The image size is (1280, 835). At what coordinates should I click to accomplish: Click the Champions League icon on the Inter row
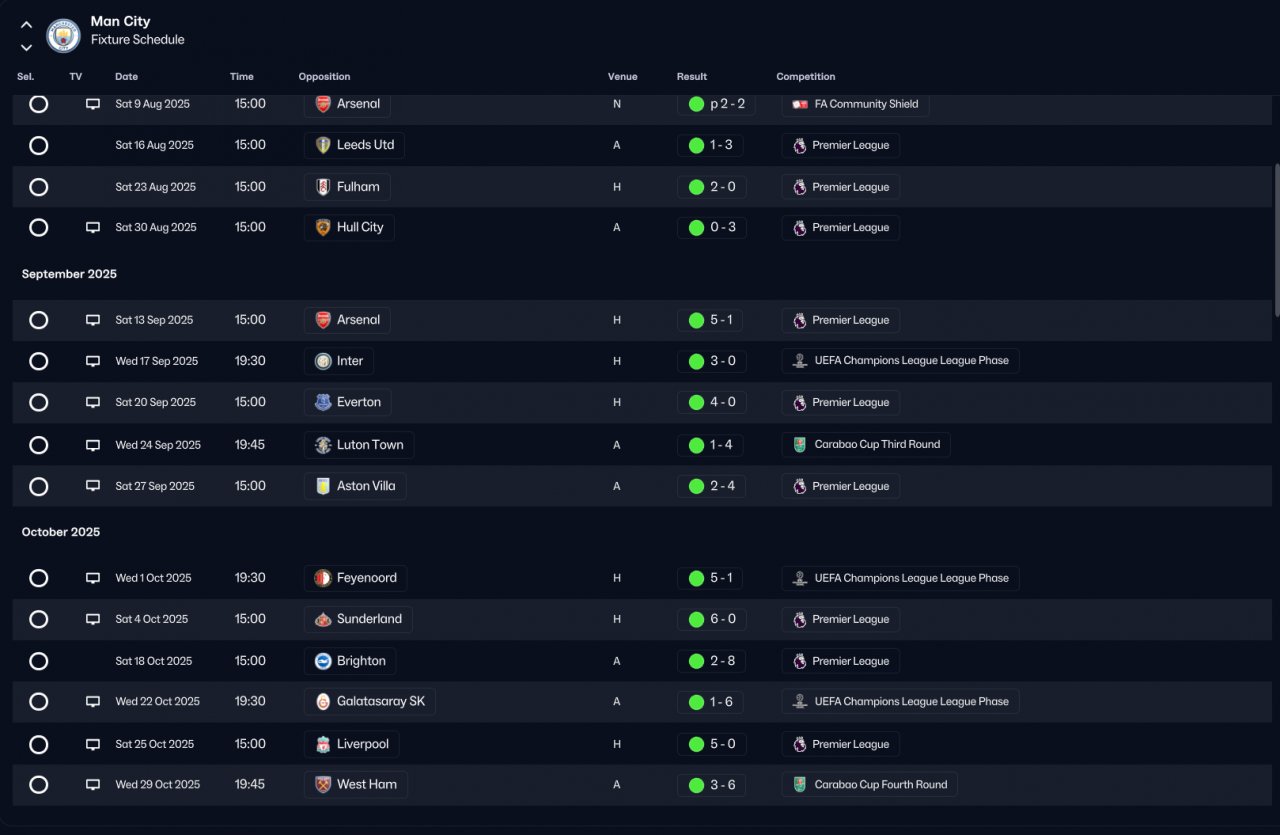coord(799,361)
